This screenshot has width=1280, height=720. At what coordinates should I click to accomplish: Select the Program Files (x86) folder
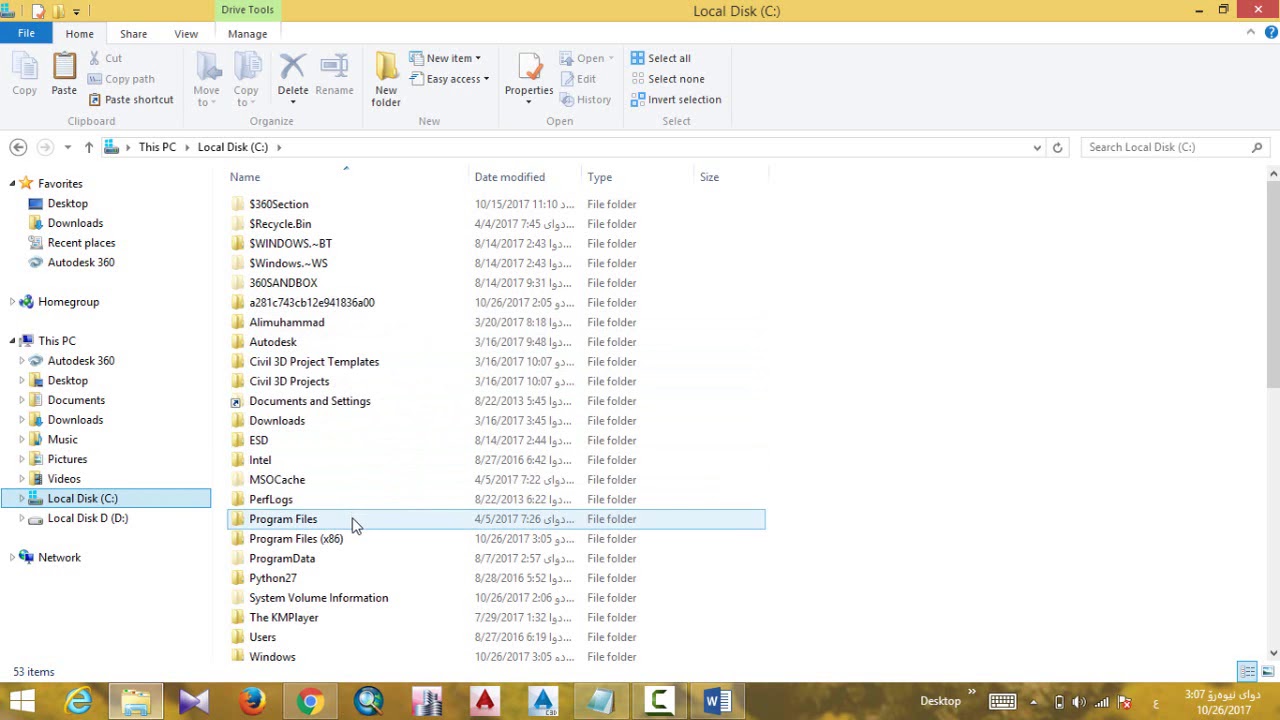[x=296, y=539]
